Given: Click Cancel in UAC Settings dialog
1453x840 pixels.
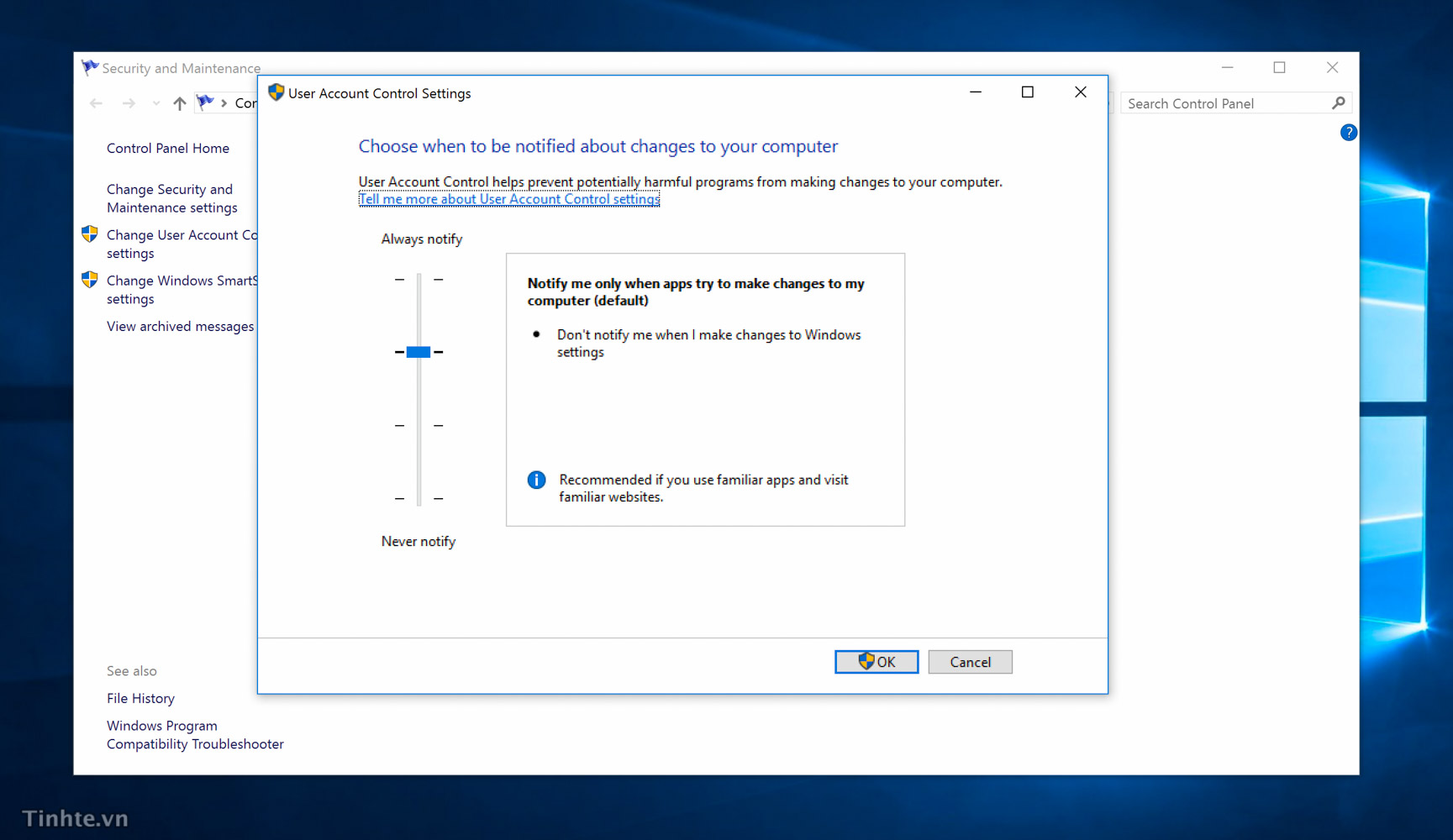Looking at the screenshot, I should tap(970, 662).
